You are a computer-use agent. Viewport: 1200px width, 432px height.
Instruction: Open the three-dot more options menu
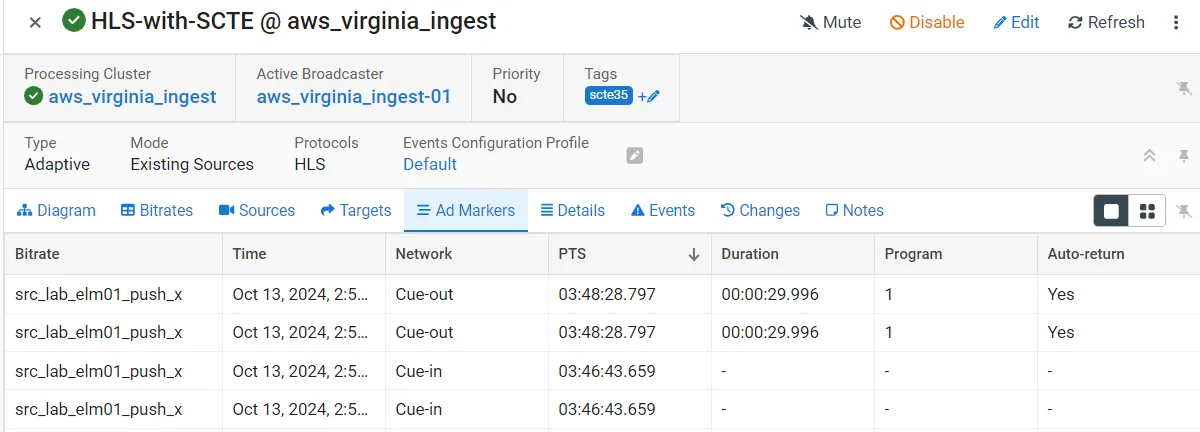[x=1176, y=22]
